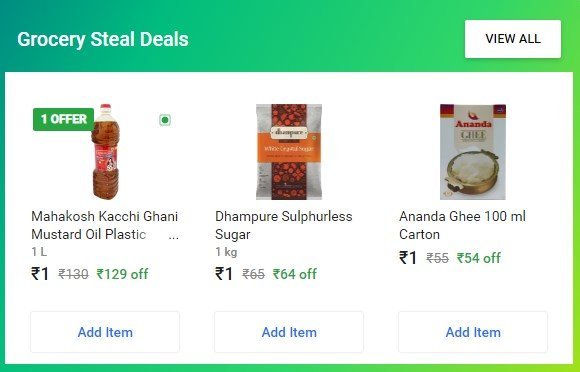Open the Dhampure sugar pack image

[289, 152]
